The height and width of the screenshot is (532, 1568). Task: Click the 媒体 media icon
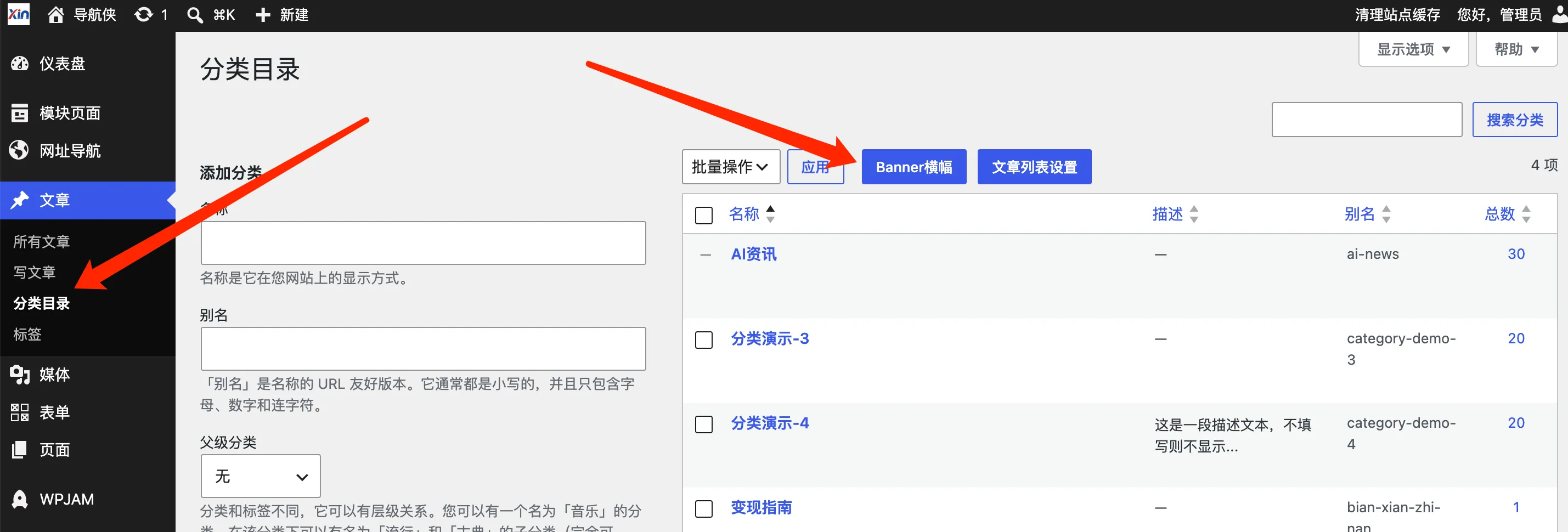click(20, 375)
